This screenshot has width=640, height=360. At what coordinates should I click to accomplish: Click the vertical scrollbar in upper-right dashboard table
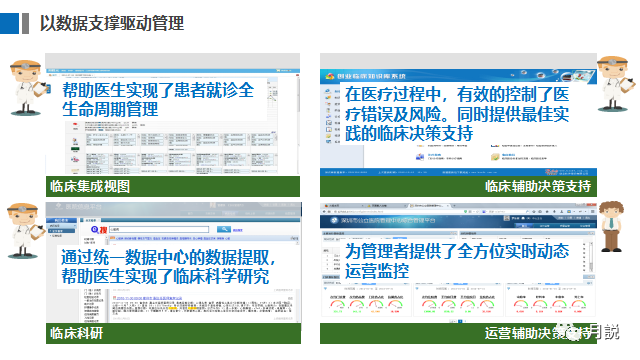click(x=591, y=256)
